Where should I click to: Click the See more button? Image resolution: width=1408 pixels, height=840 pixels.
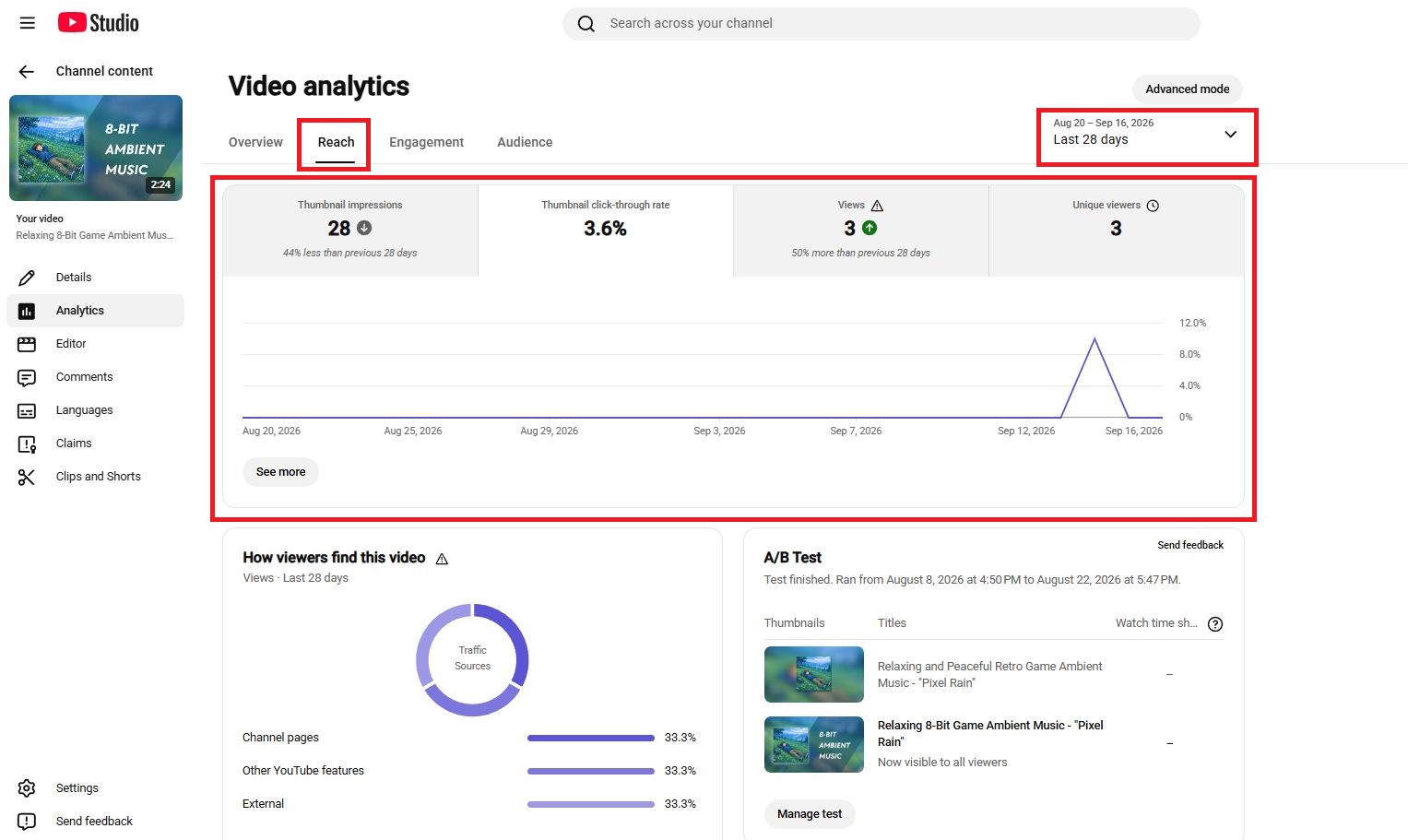pos(280,472)
